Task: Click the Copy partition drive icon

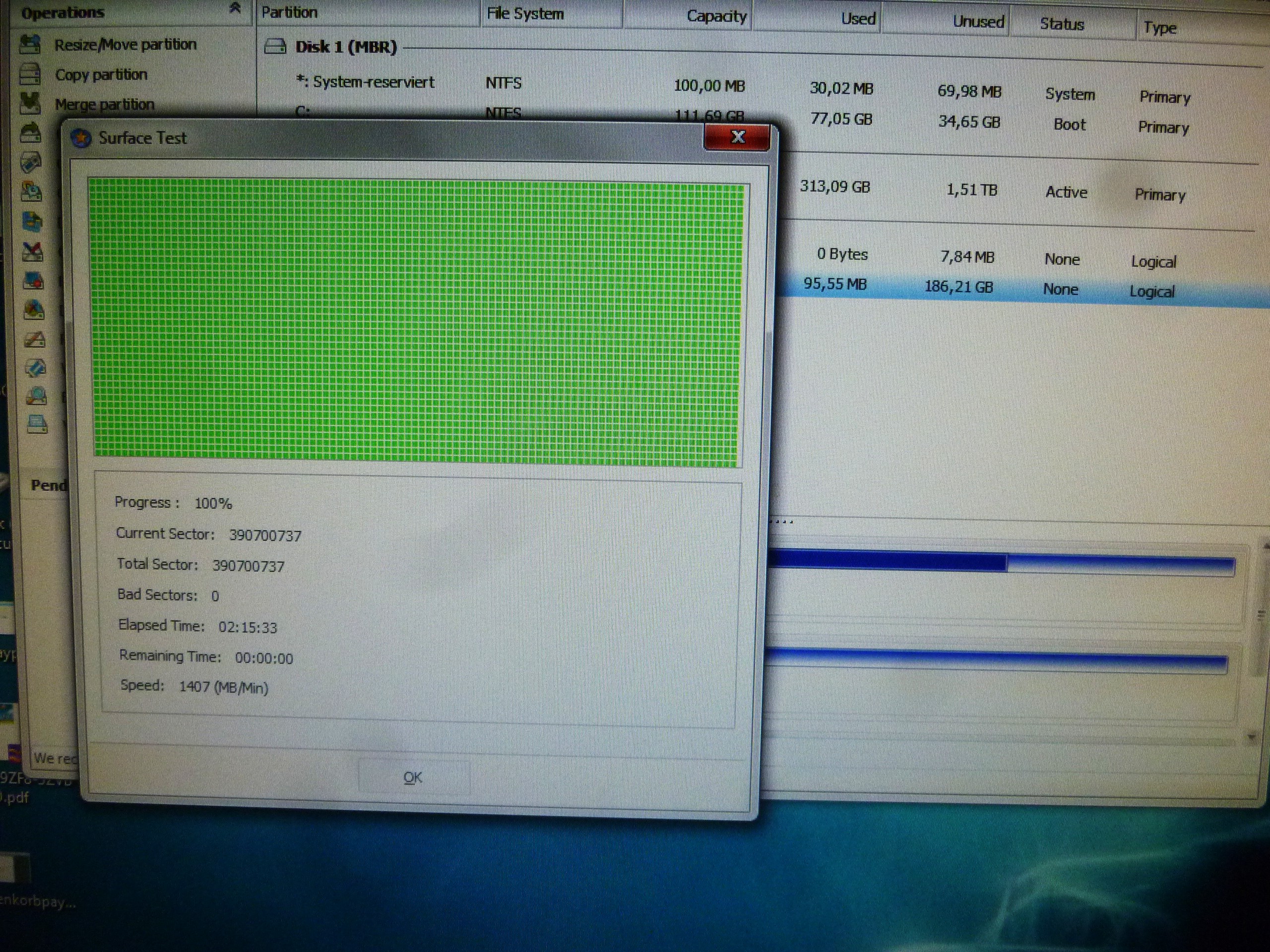Action: point(30,74)
